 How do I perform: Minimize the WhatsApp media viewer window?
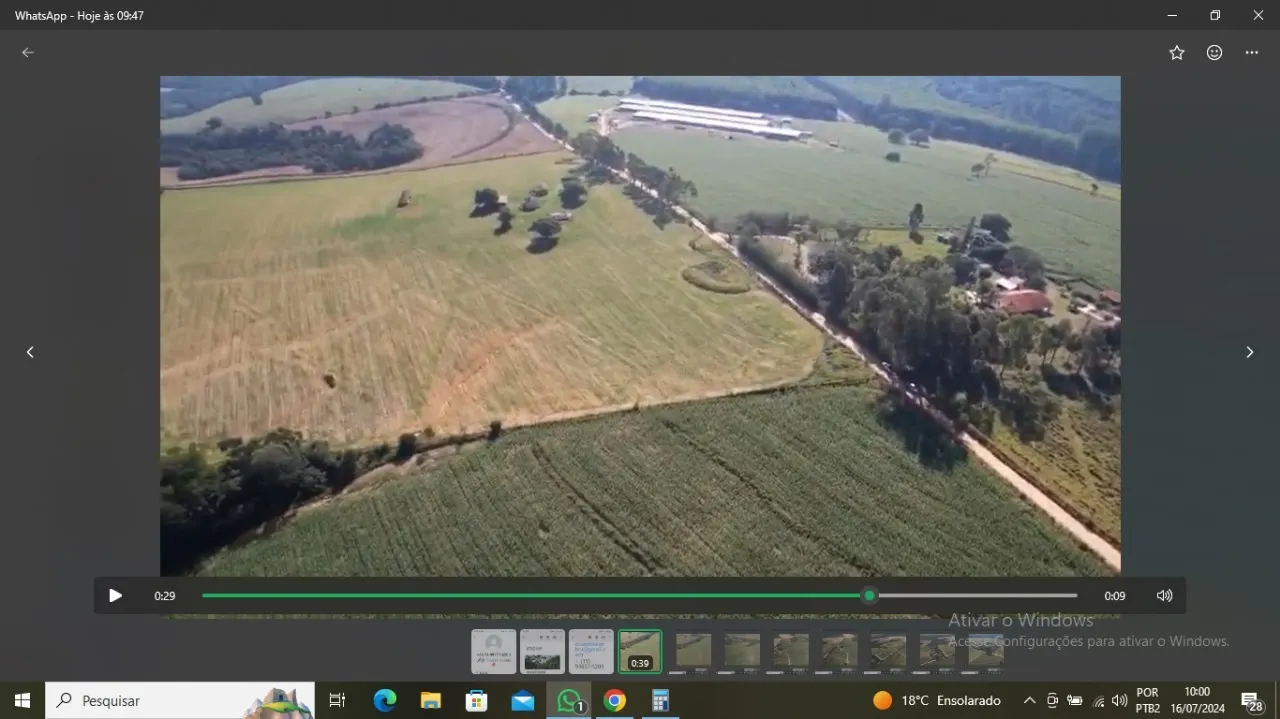click(x=1172, y=15)
